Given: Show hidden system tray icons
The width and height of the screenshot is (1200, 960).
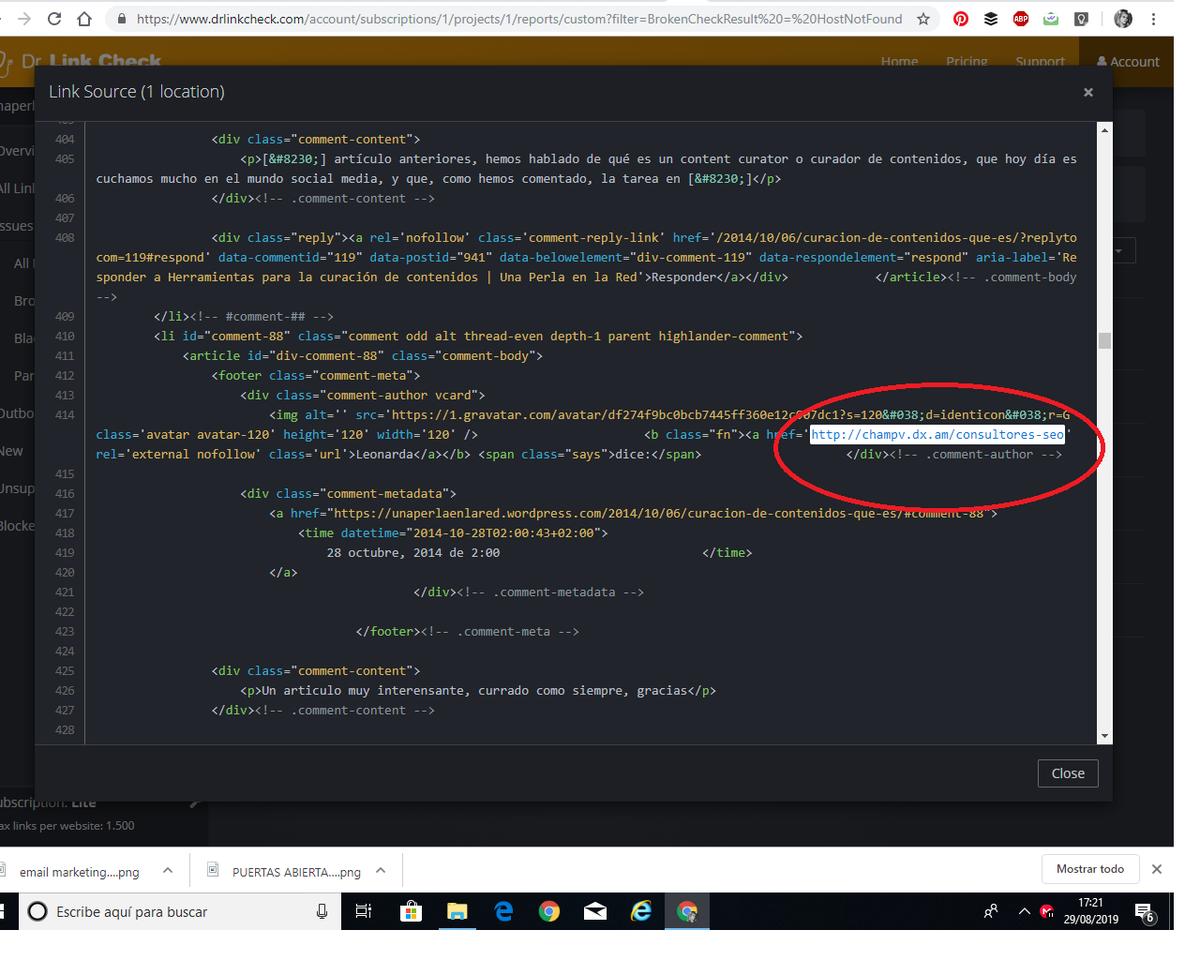Looking at the screenshot, I should [1024, 911].
